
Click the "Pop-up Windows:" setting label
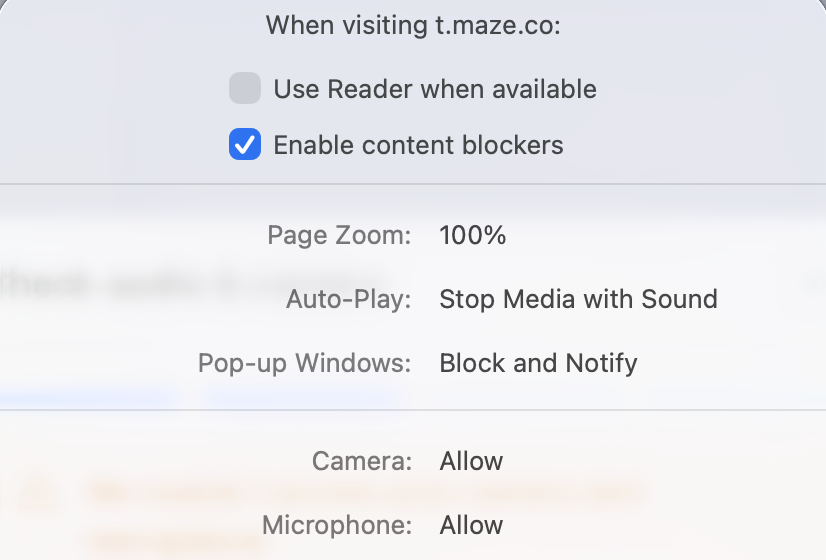point(304,362)
